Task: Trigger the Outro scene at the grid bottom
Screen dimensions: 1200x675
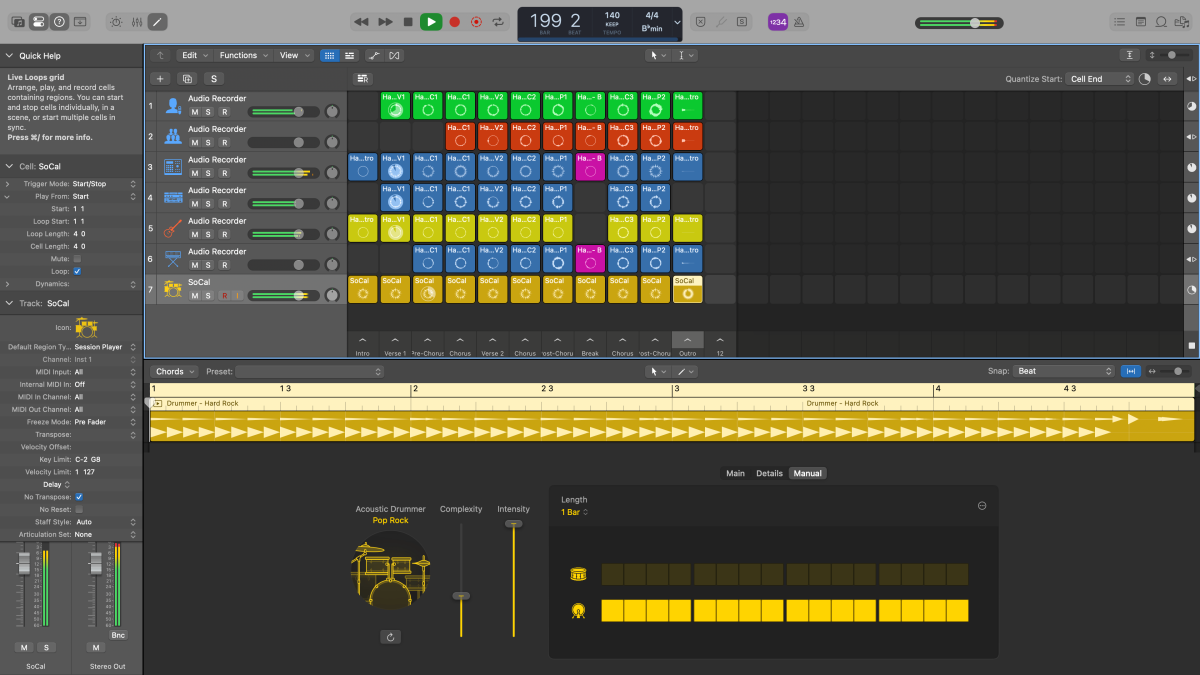Action: tap(687, 340)
